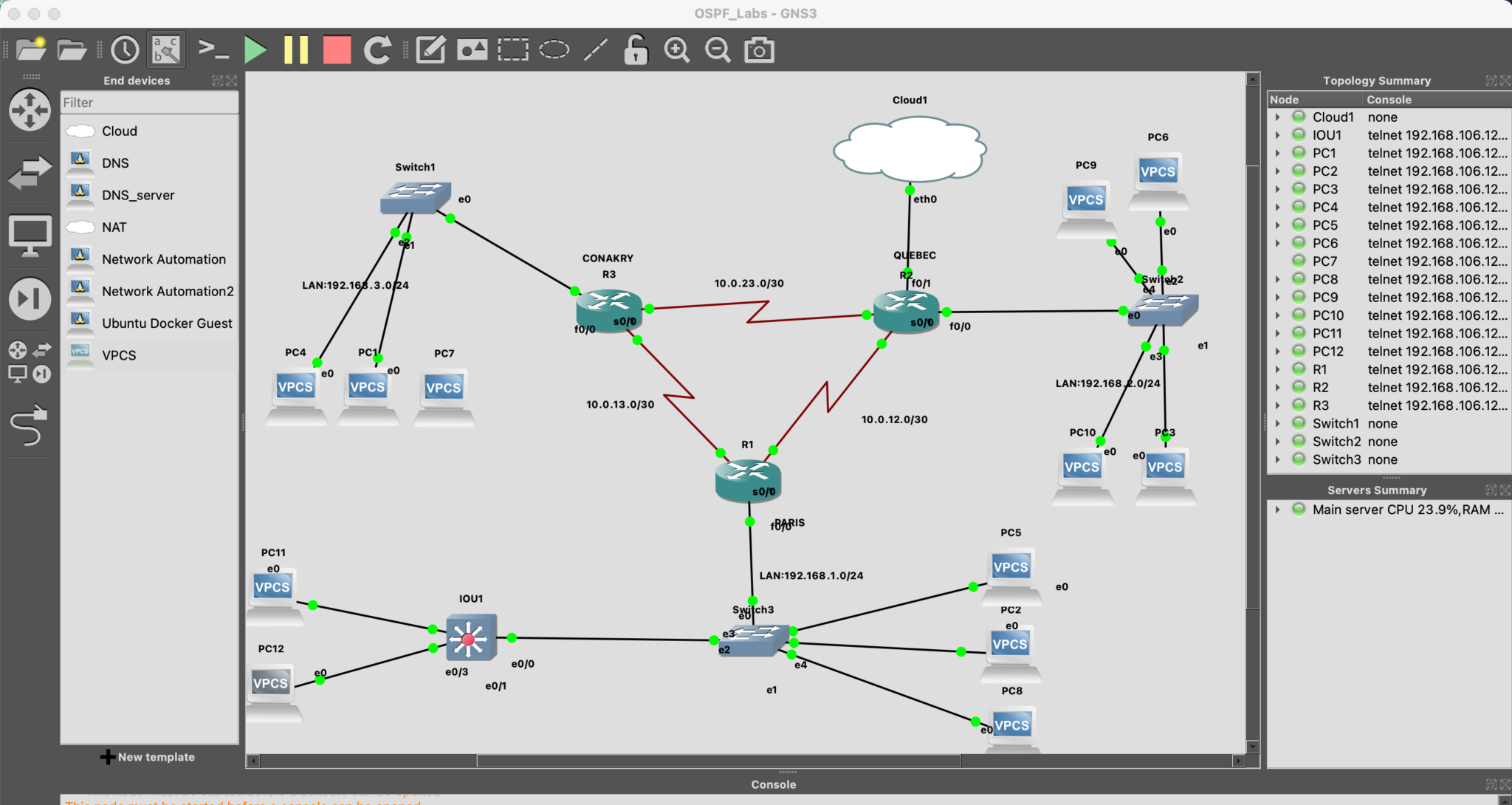Expand Cloud1 node in Topology Summary
This screenshot has width=1512, height=805.
pos(1277,117)
